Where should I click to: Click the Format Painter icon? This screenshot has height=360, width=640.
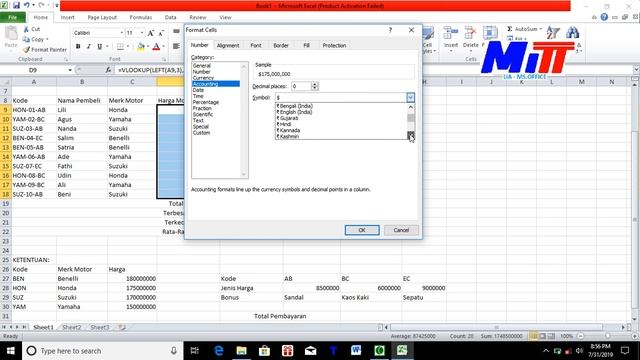[x=27, y=49]
